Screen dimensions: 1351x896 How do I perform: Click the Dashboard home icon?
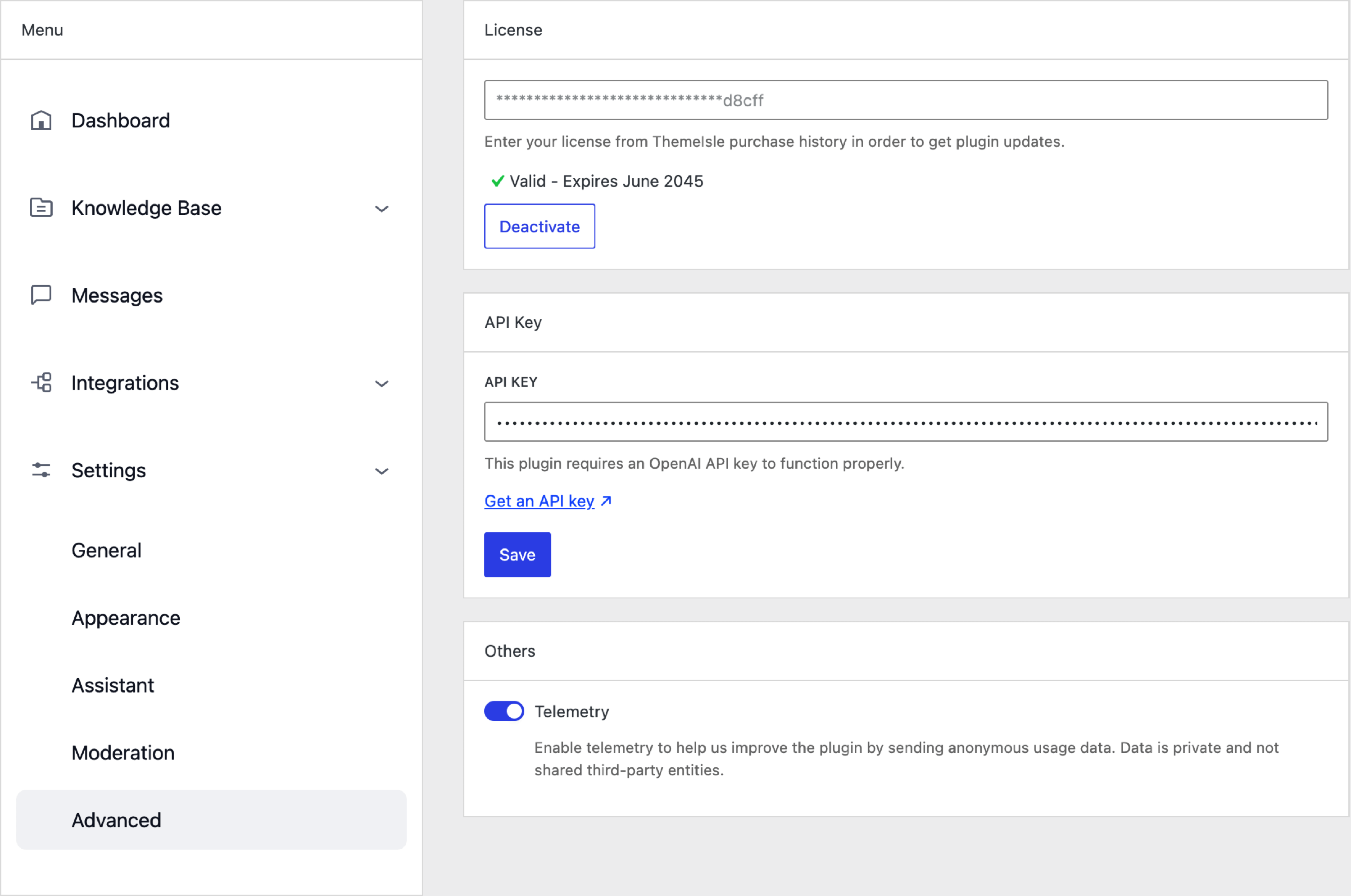click(41, 121)
